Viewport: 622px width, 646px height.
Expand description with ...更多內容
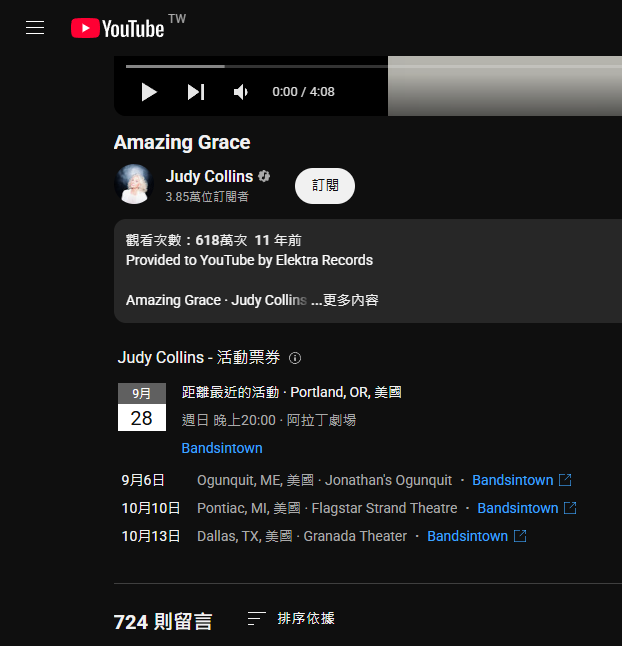(x=344, y=300)
